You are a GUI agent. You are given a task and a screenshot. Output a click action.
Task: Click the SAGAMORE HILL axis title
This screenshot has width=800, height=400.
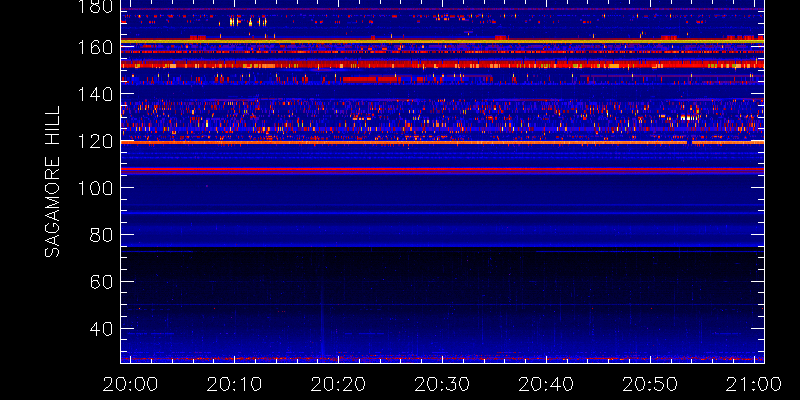52,182
